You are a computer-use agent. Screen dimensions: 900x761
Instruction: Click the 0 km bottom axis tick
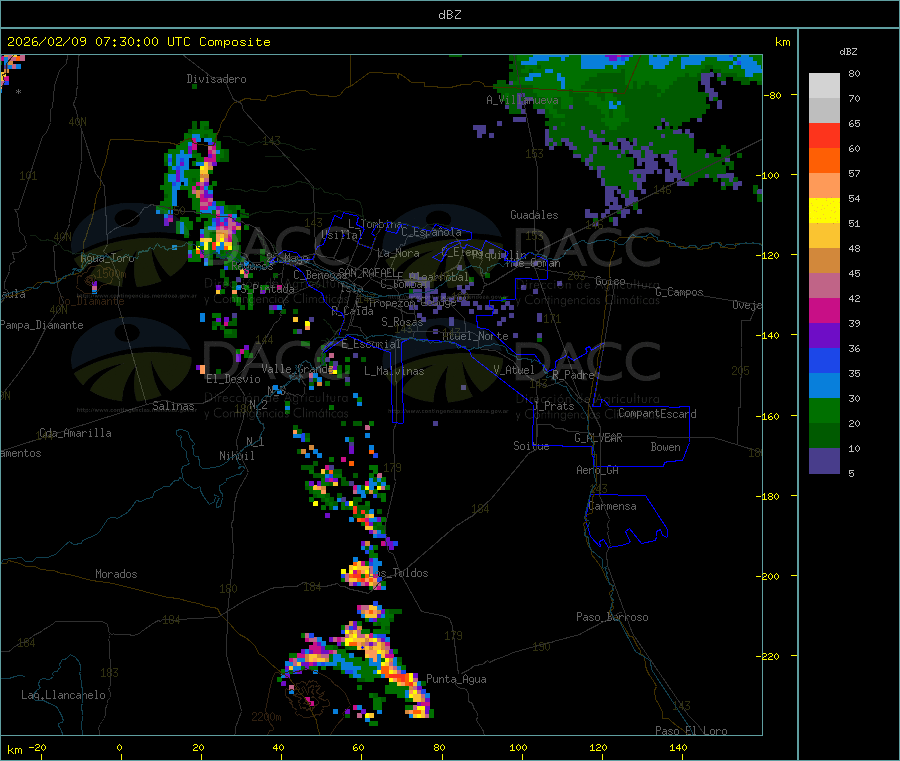pos(119,747)
